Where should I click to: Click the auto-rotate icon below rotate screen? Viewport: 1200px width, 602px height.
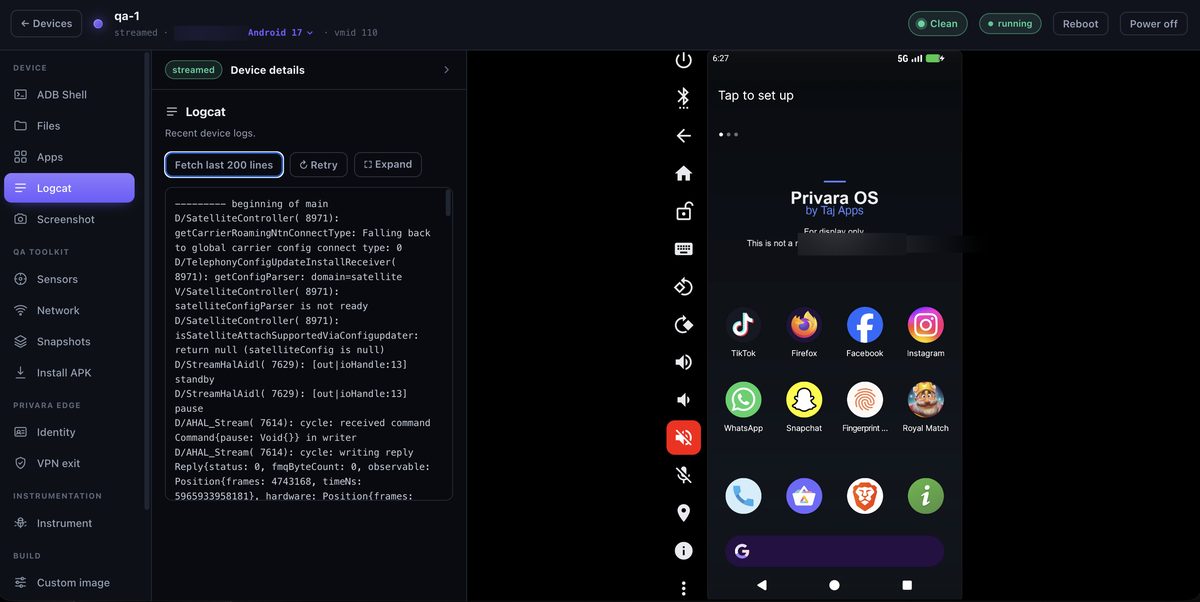[x=684, y=325]
